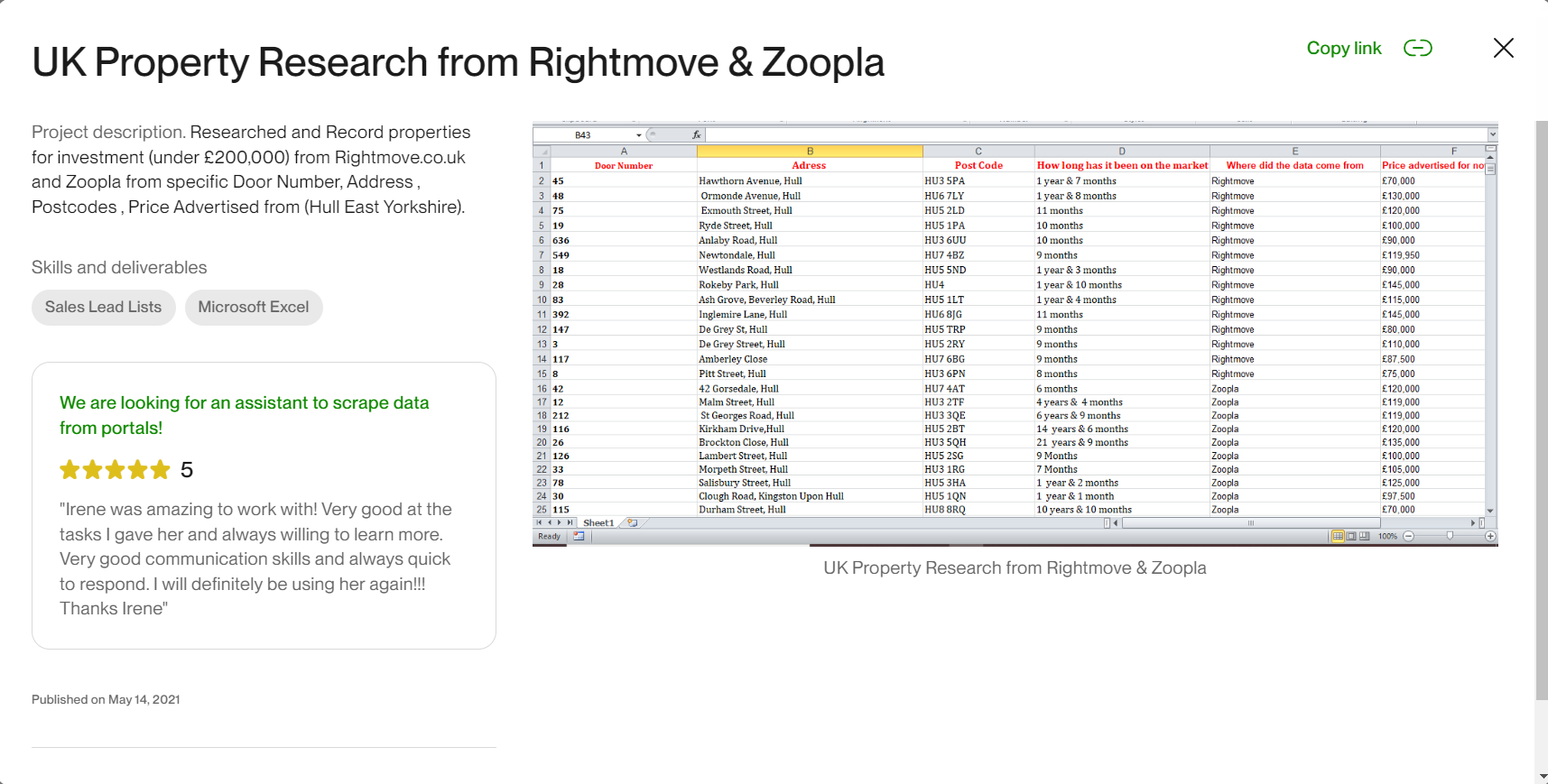The width and height of the screenshot is (1548, 784).
Task: Click the 'Ash Grove, Beverley Road, Hull' cell
Action: [810, 300]
